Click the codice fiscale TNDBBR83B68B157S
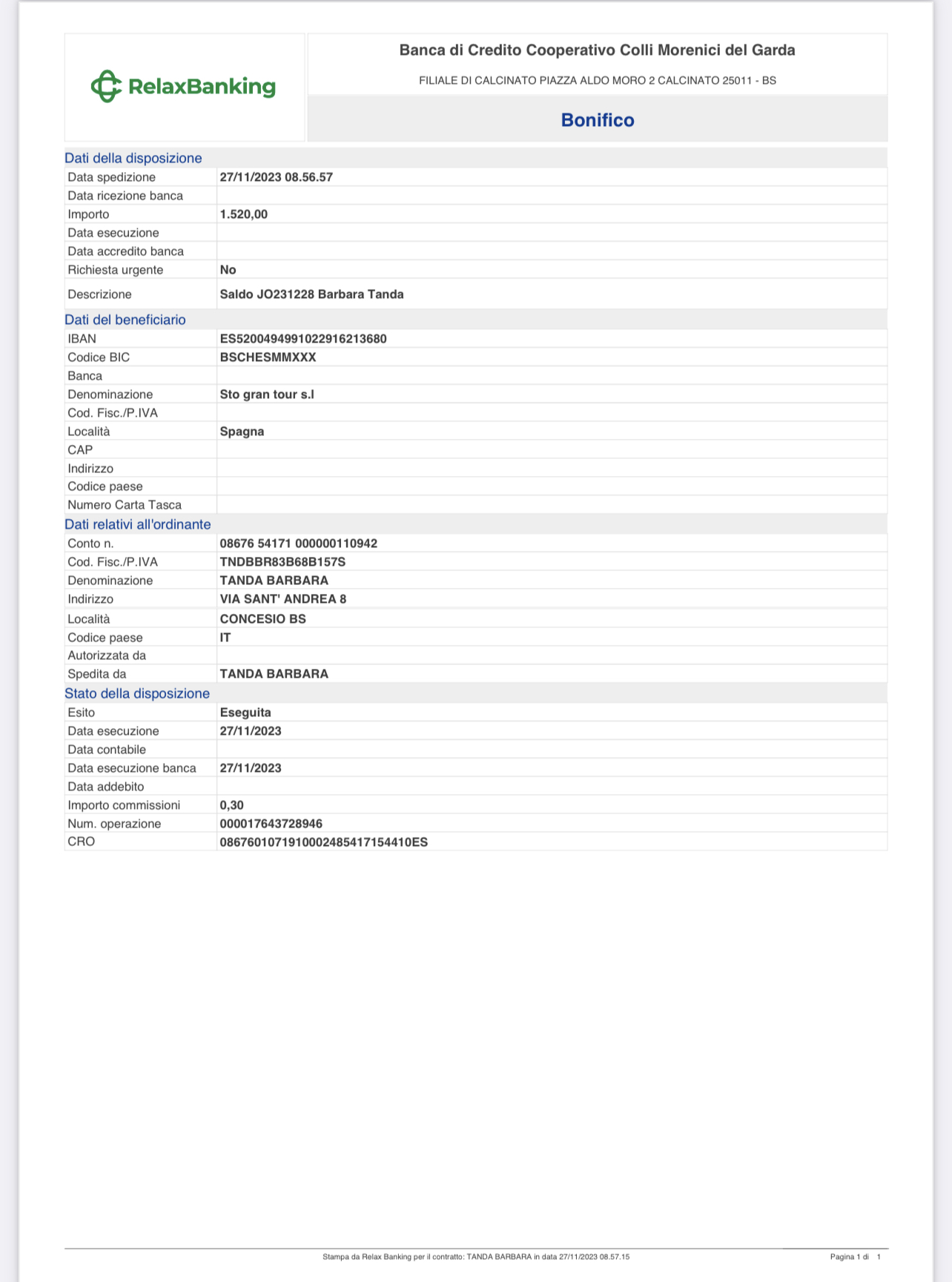 tap(282, 562)
